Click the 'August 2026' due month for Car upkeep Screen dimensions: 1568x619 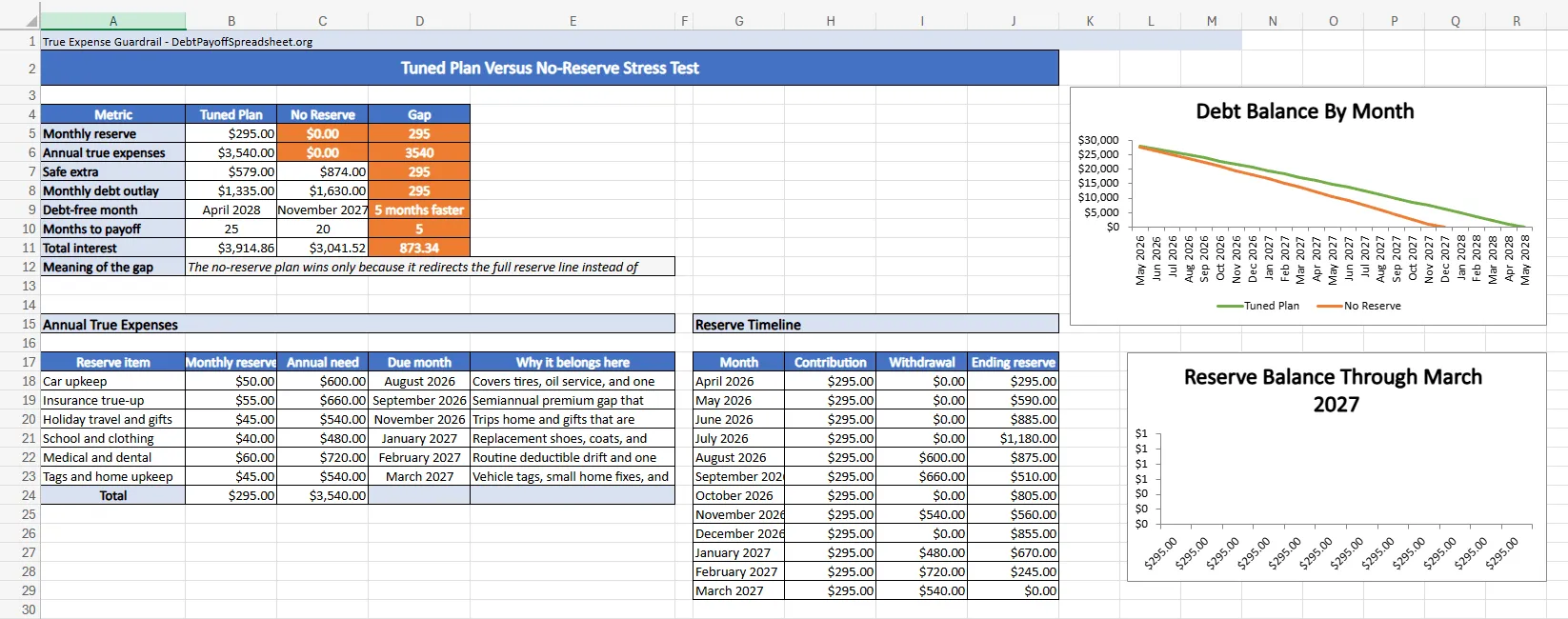pyautogui.click(x=419, y=381)
